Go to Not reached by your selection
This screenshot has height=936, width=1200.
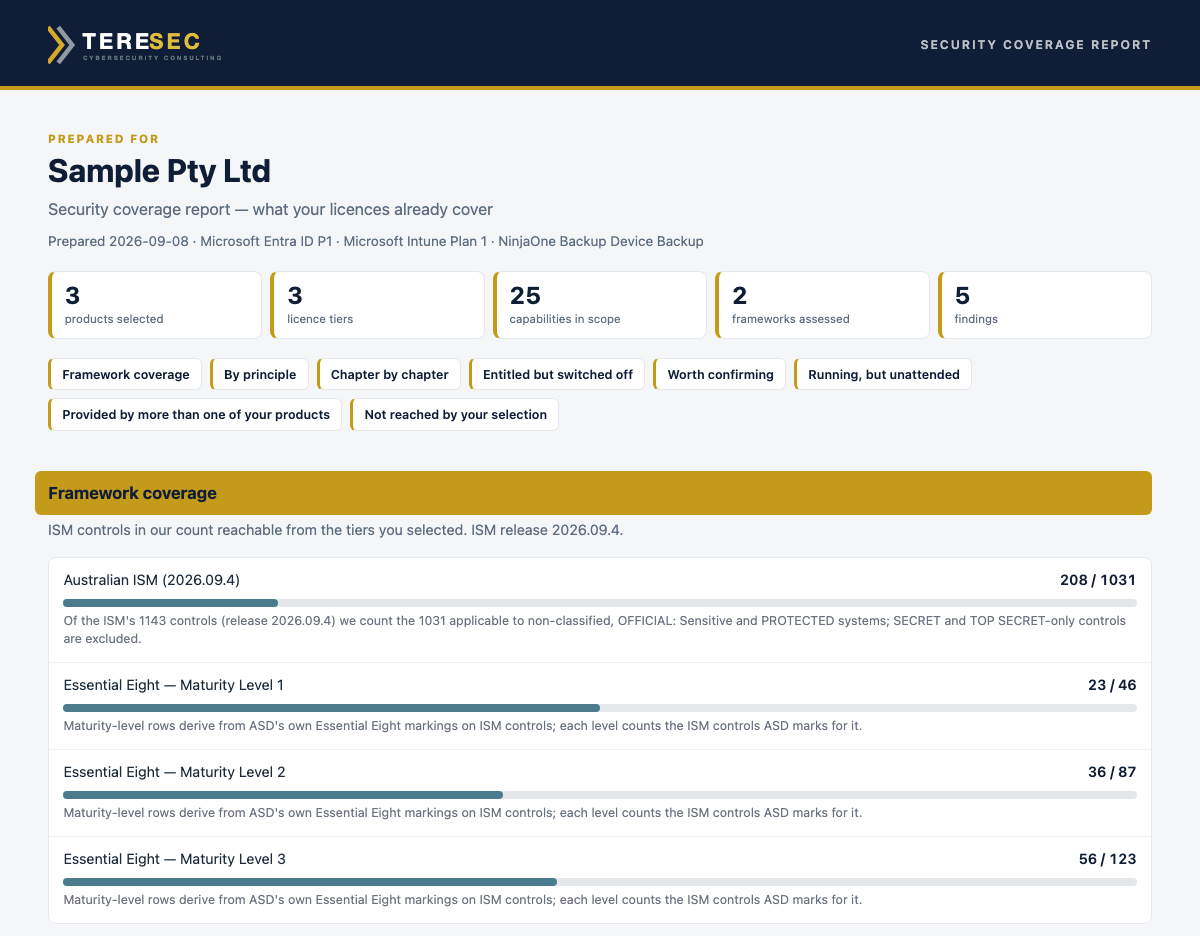(455, 414)
